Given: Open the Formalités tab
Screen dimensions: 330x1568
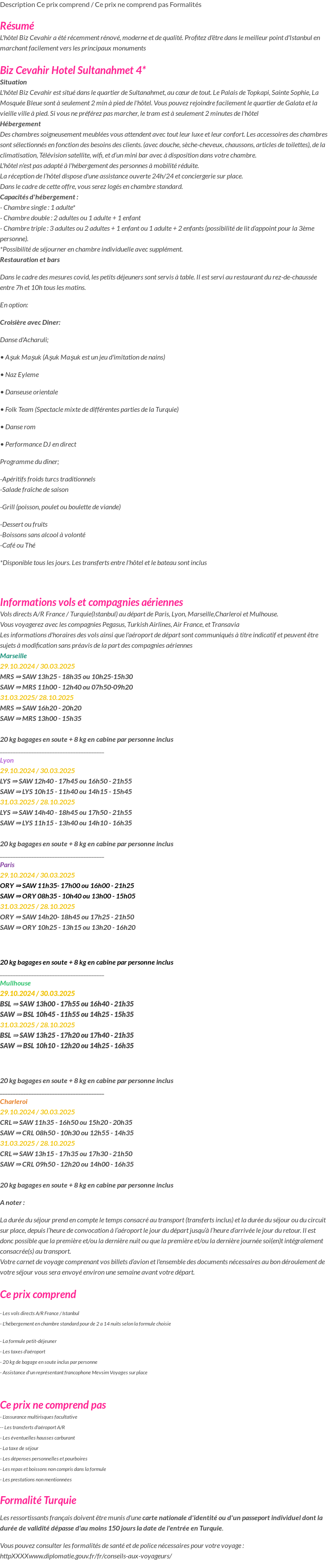Looking at the screenshot, I should [x=185, y=4].
